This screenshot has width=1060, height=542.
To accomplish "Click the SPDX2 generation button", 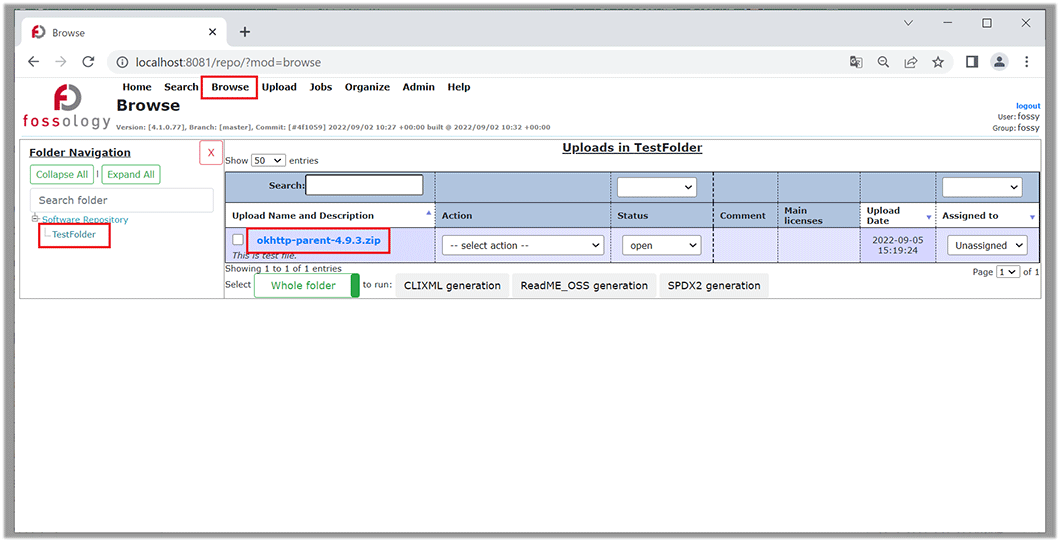I will tap(713, 286).
